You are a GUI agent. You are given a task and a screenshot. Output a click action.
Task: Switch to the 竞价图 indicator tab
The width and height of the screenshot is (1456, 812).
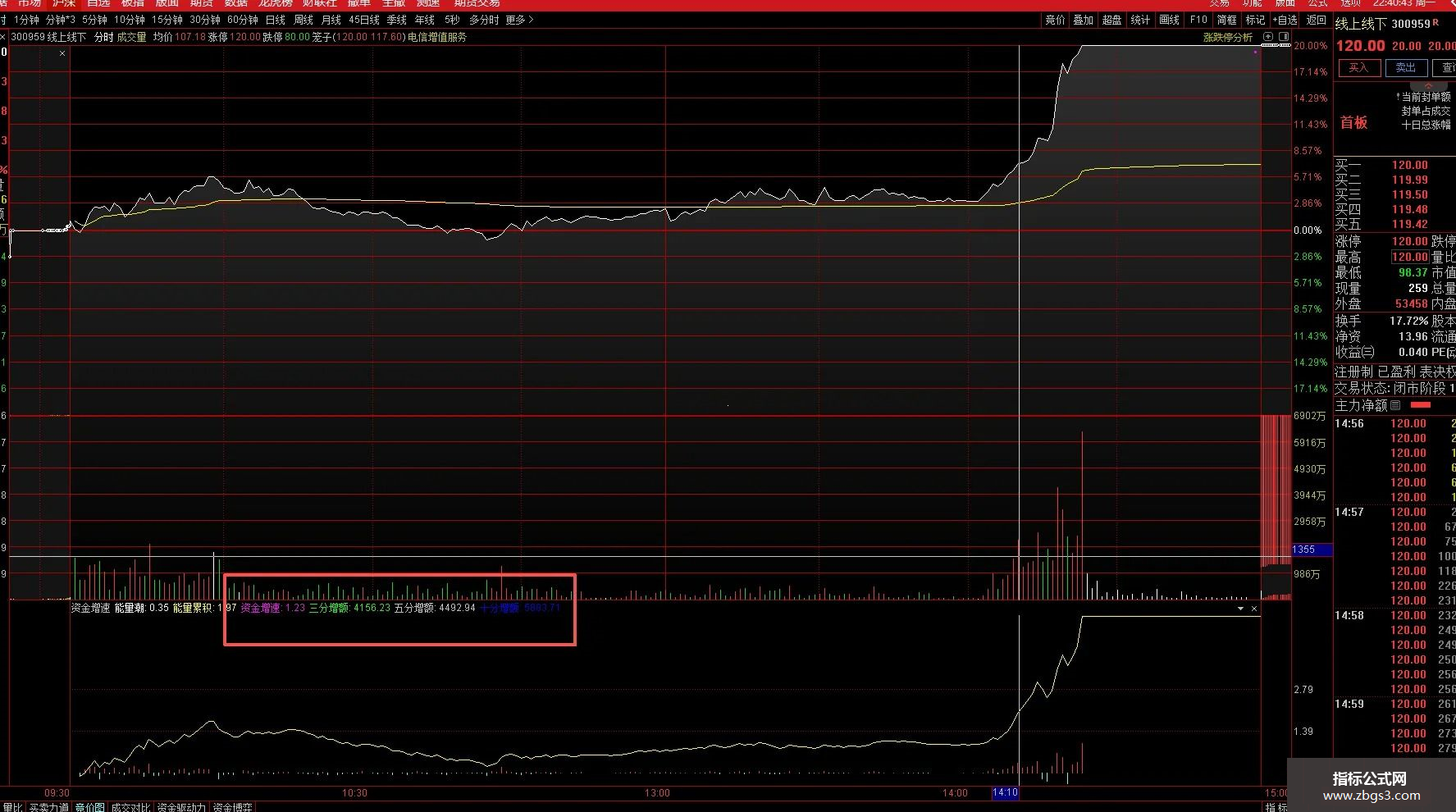coord(90,807)
